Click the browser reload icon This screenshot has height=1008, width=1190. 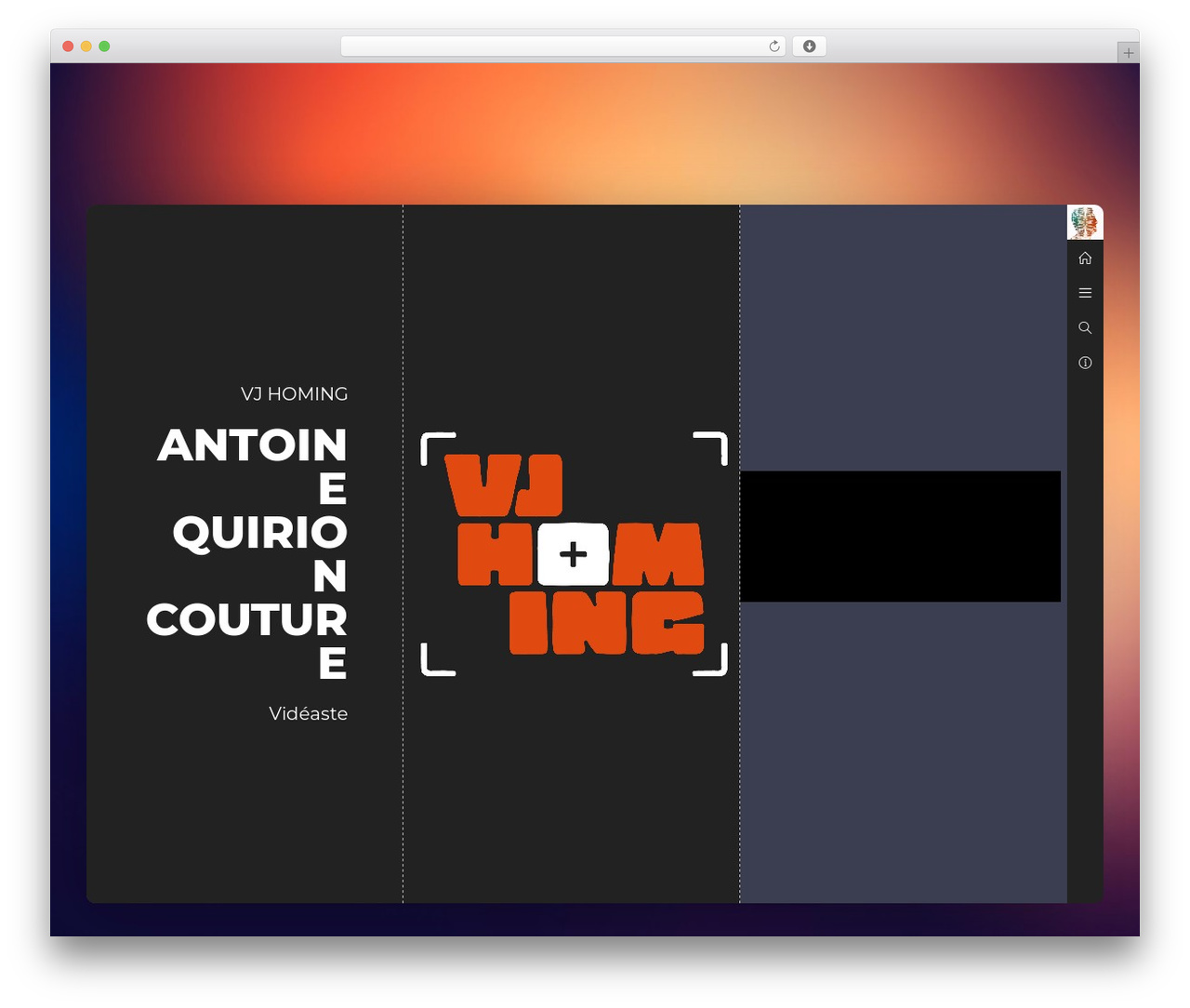(773, 46)
